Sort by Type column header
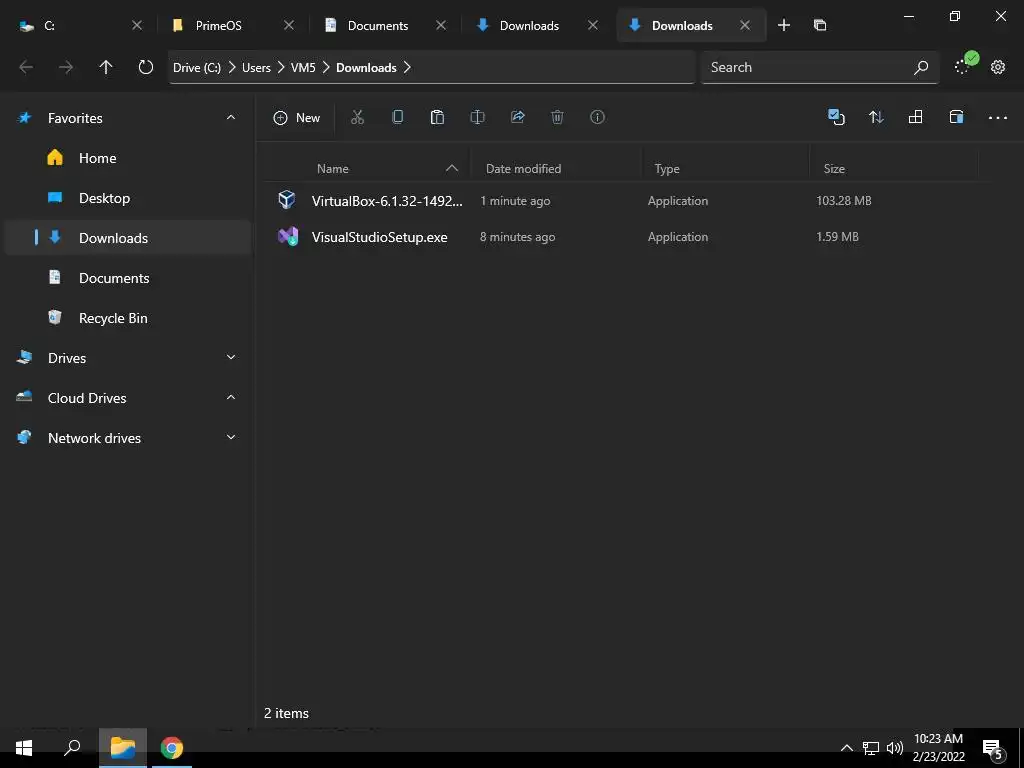Image resolution: width=1024 pixels, height=768 pixels. (x=667, y=168)
